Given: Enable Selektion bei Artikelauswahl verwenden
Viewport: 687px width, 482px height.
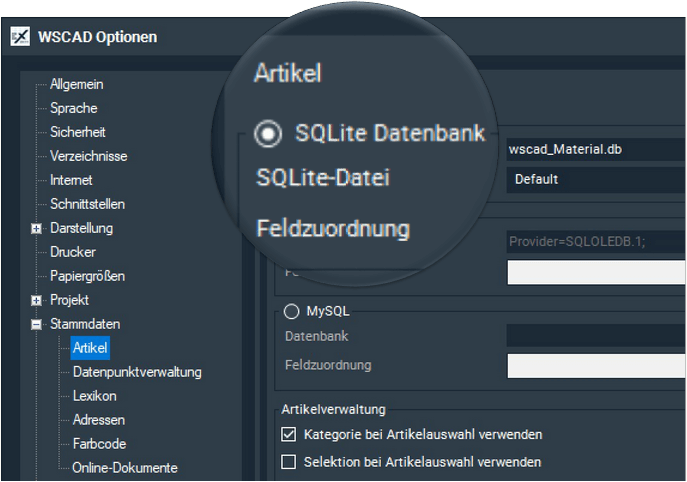Looking at the screenshot, I should point(289,462).
